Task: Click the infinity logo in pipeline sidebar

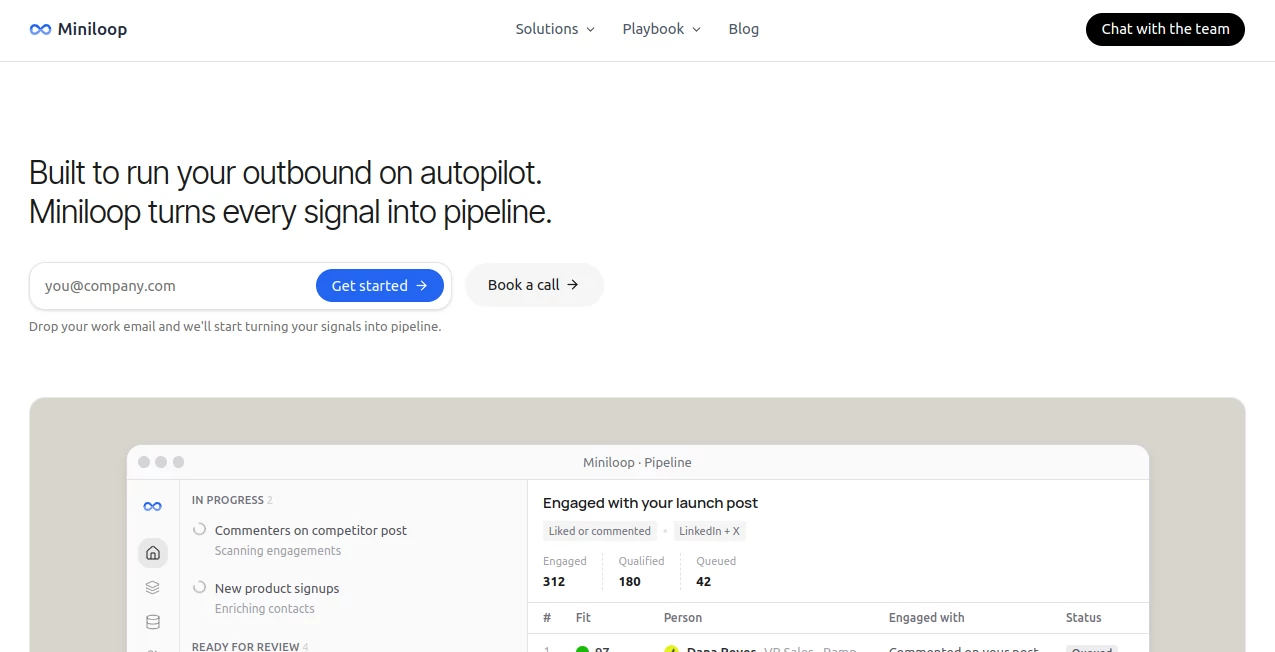Action: tap(152, 507)
